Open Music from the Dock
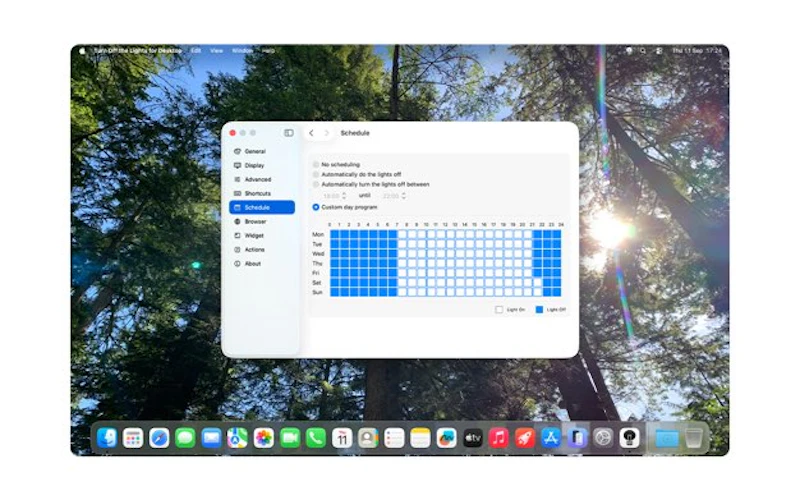This screenshot has height=500, width=800. click(x=498, y=438)
